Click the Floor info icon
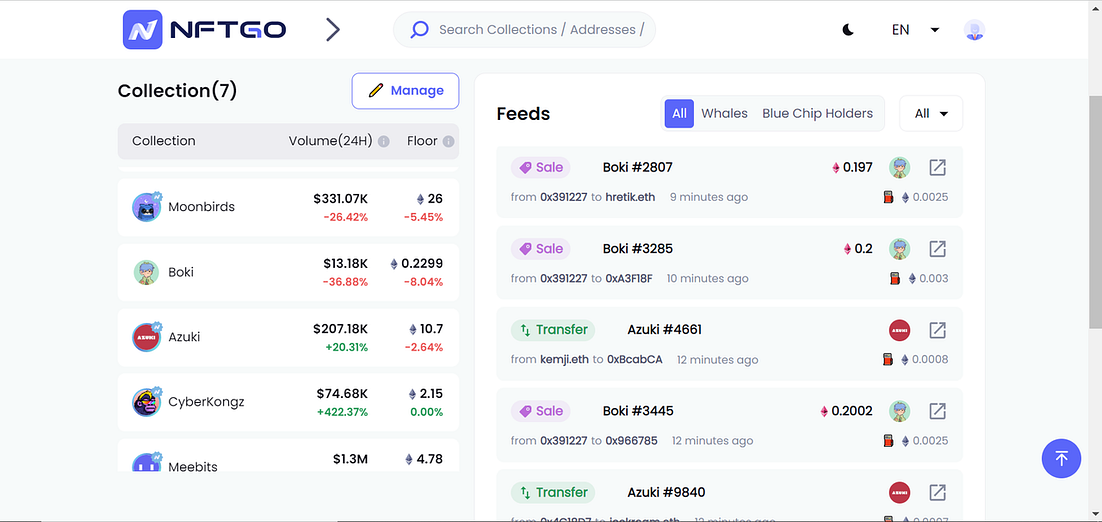This screenshot has height=522, width=1102. point(448,141)
